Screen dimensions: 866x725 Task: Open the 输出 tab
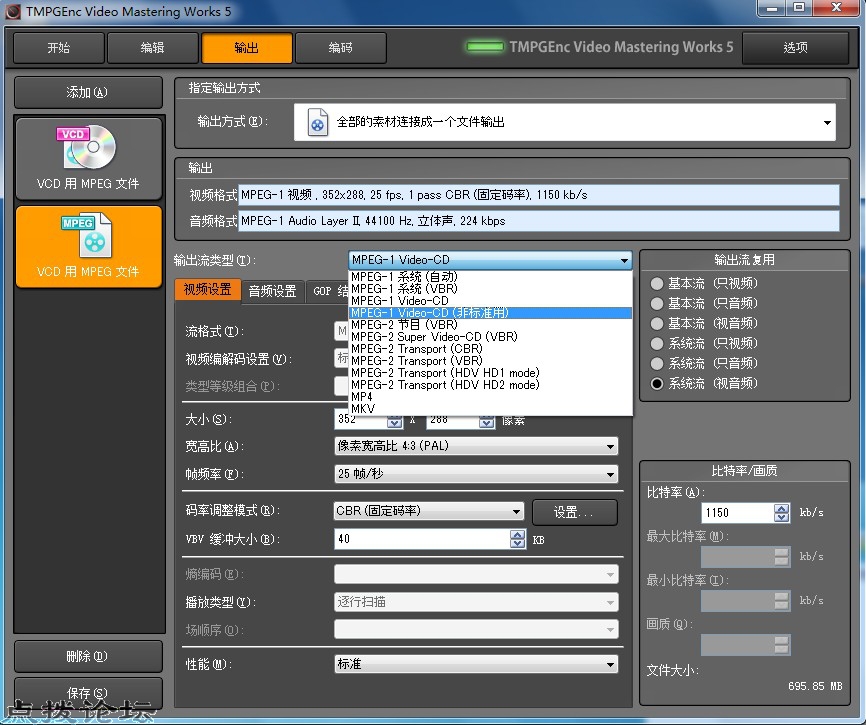coord(246,47)
